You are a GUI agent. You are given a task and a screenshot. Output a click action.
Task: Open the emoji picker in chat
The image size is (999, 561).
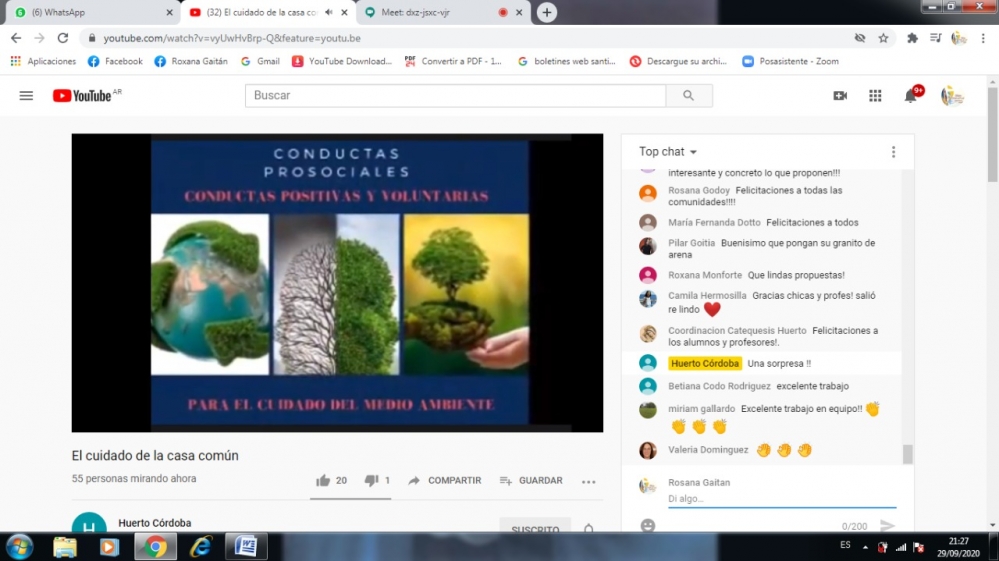648,525
